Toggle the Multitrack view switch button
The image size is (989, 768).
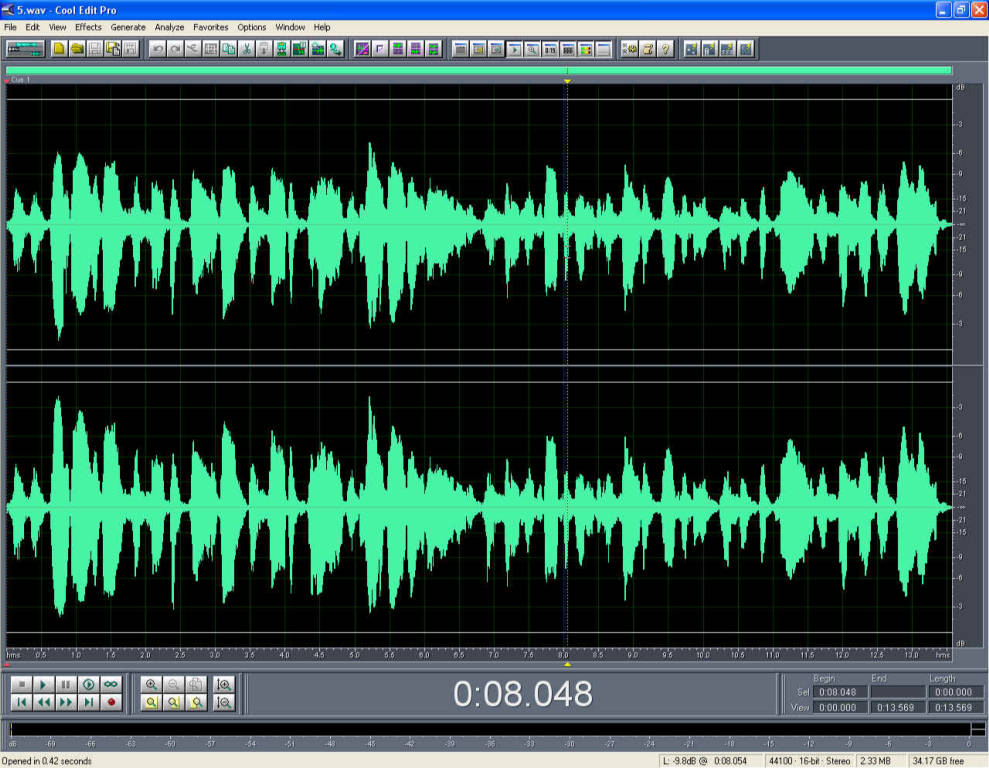click(24, 48)
